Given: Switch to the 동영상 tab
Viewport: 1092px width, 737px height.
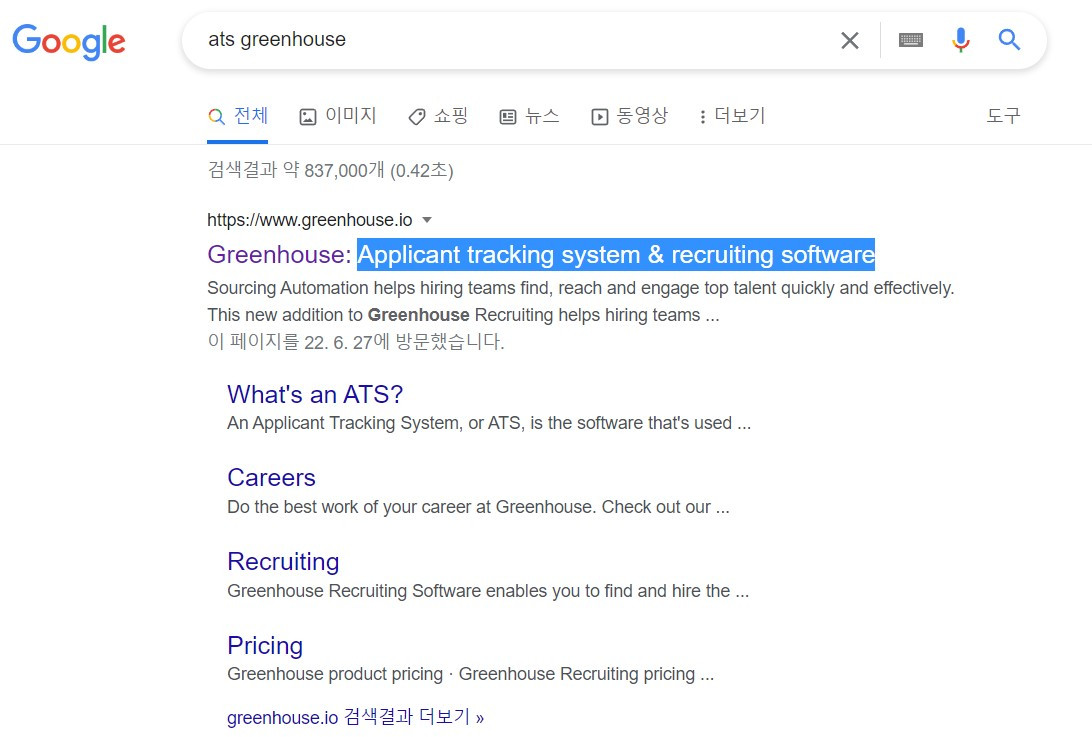Looking at the screenshot, I should pyautogui.click(x=630, y=116).
